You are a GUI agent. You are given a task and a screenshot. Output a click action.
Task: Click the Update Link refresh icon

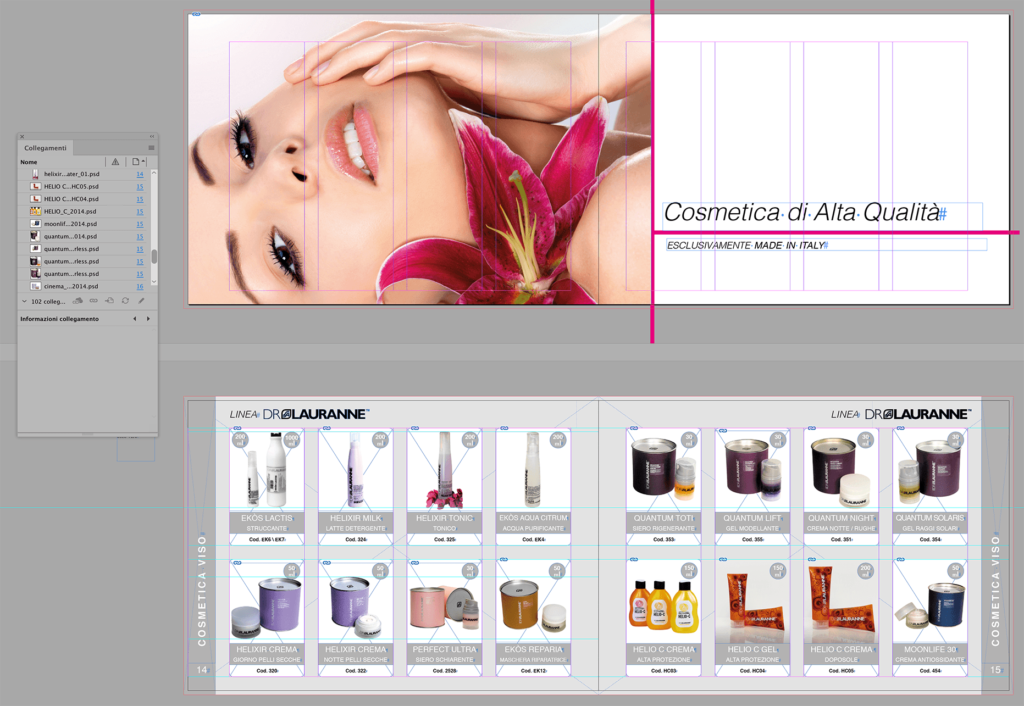tap(125, 301)
